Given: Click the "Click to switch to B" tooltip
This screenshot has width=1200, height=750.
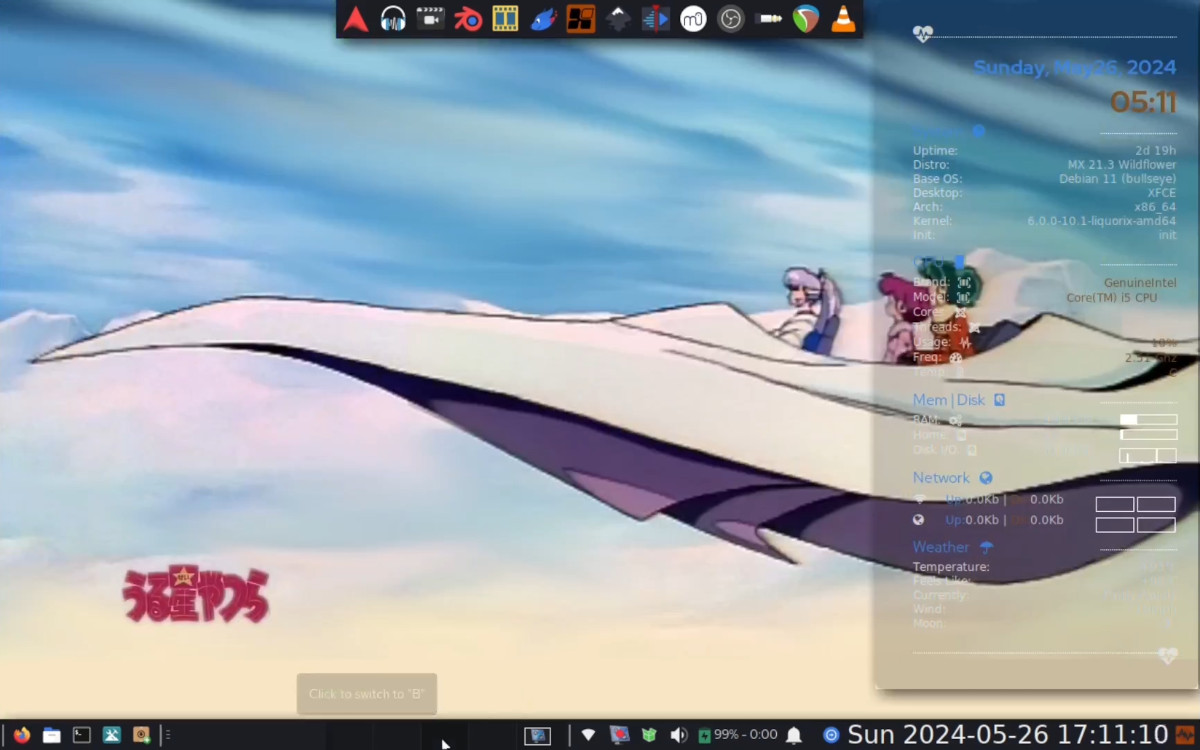Looking at the screenshot, I should tap(366, 694).
